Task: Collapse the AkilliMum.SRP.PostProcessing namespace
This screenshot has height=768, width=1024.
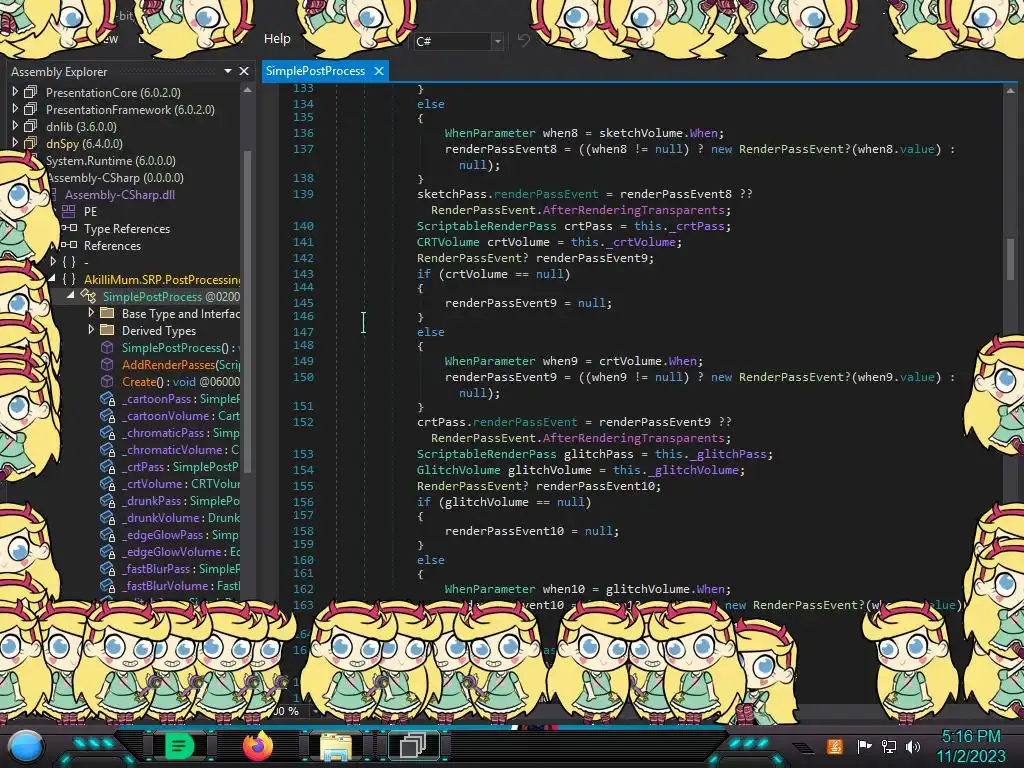Action: [52, 278]
